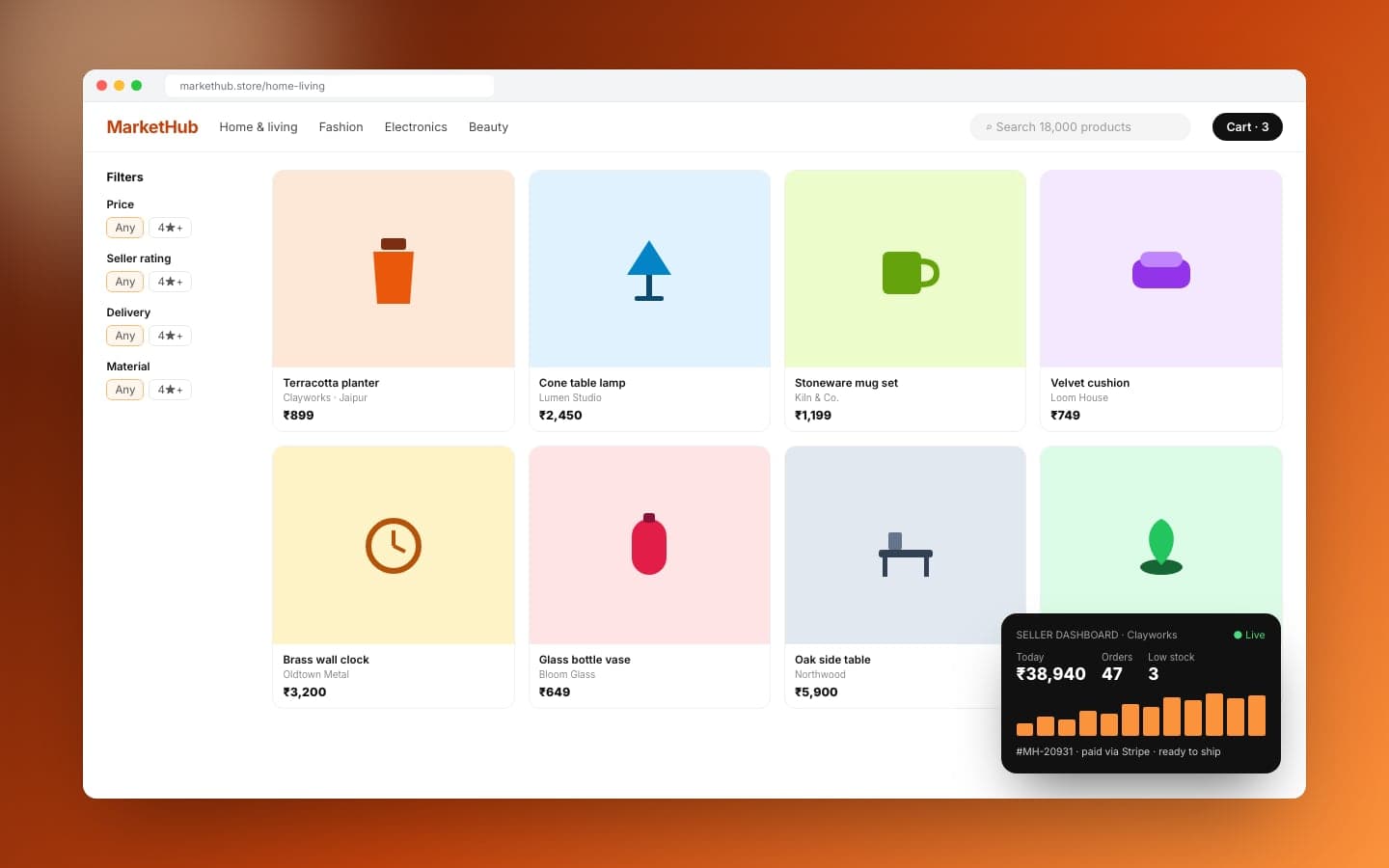
Task: Open the Cone table lamp product title
Action: pyautogui.click(x=583, y=383)
